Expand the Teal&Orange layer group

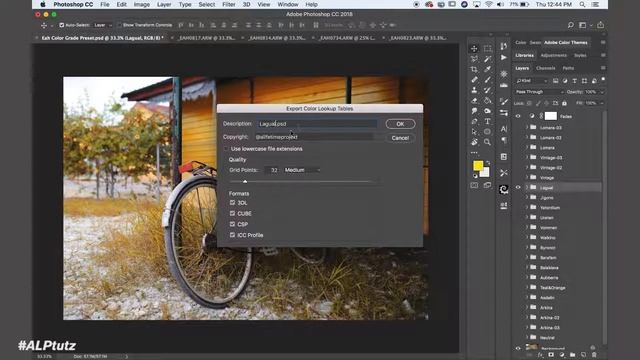(527, 288)
